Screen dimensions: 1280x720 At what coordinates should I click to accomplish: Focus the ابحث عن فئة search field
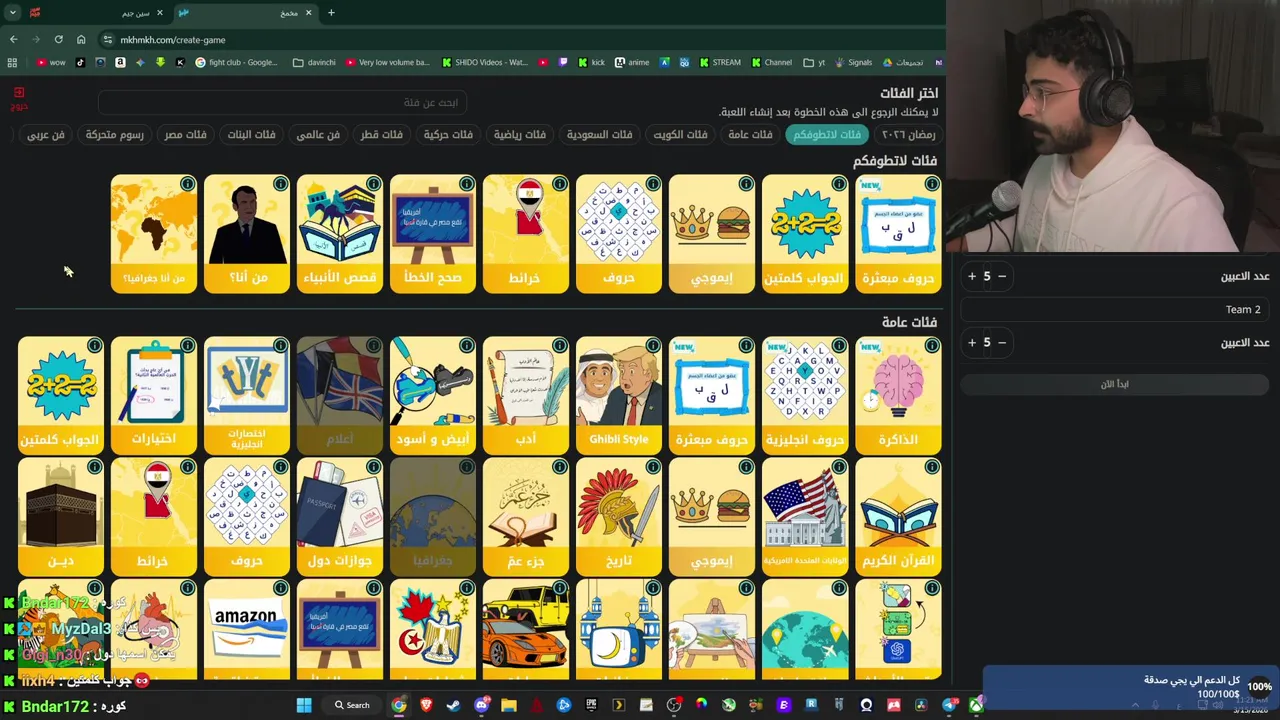point(283,102)
